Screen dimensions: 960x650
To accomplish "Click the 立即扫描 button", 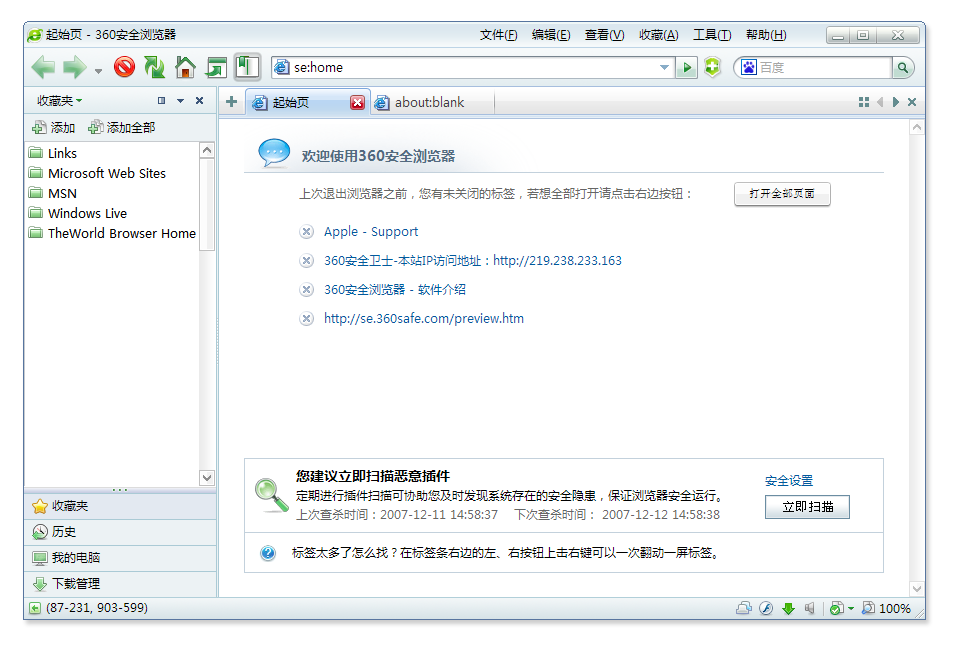I will point(808,507).
